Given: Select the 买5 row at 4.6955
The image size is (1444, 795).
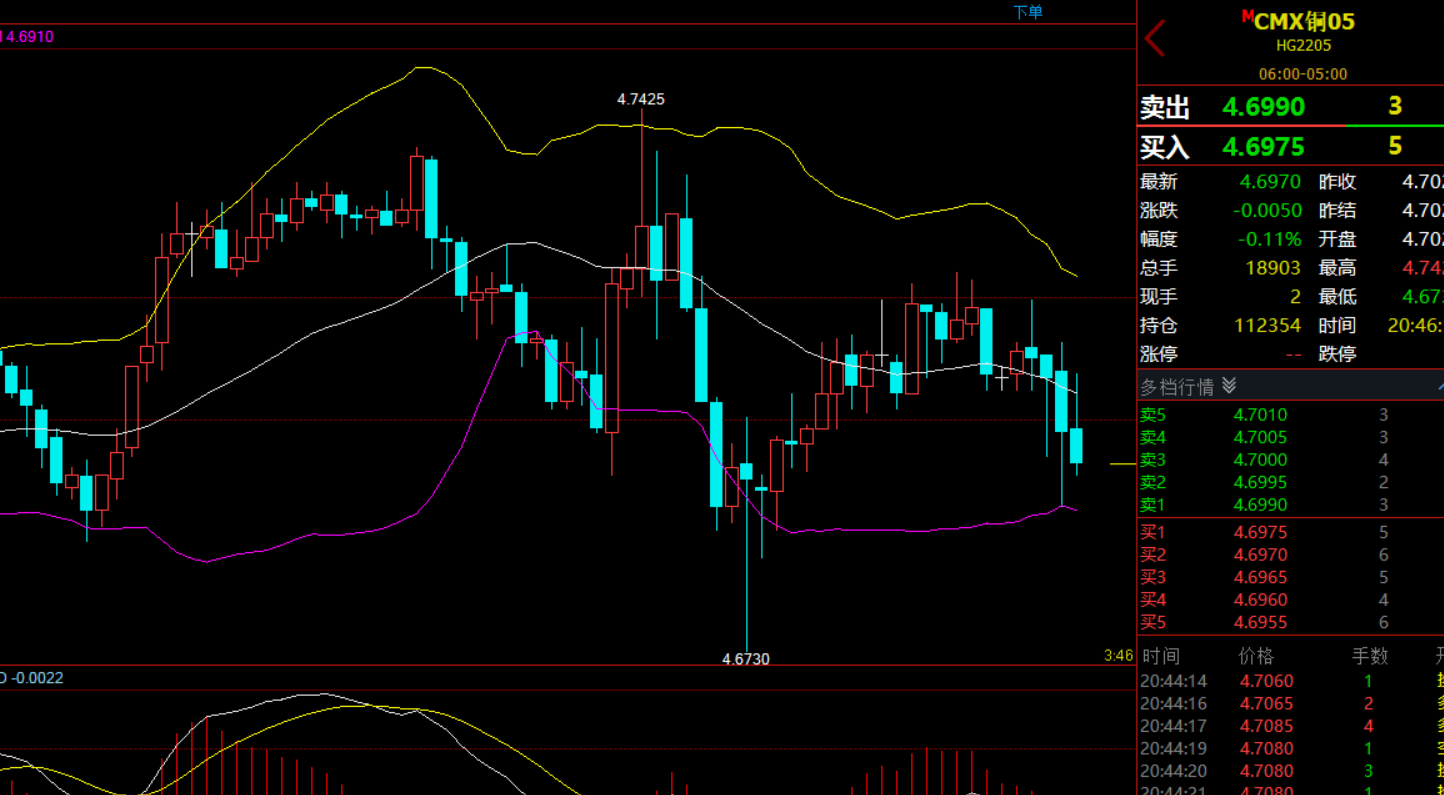Looking at the screenshot, I should click(1290, 622).
